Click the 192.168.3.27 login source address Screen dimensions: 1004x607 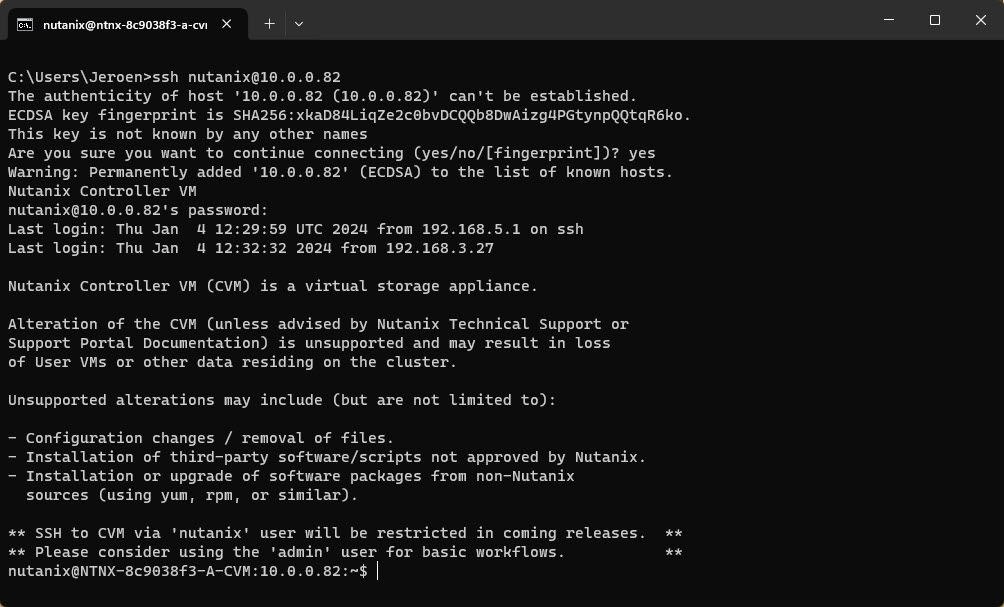click(440, 248)
